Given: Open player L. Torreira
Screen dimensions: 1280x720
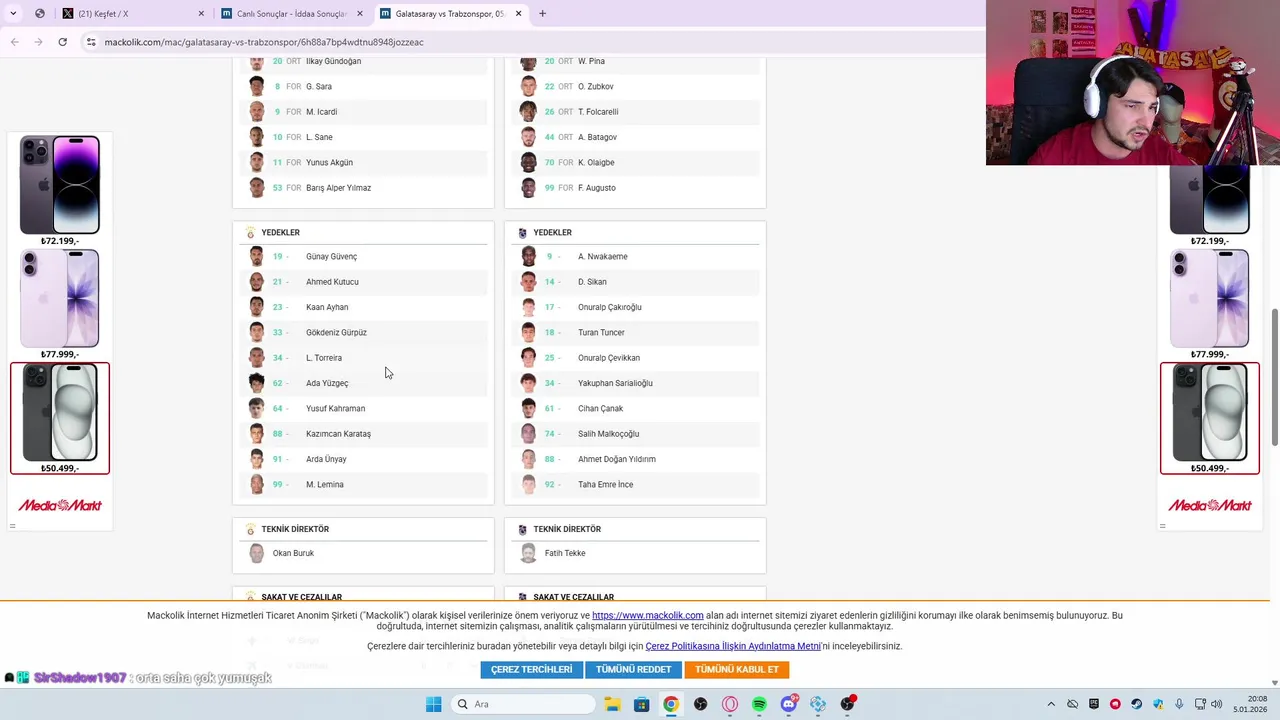Looking at the screenshot, I should (x=324, y=358).
